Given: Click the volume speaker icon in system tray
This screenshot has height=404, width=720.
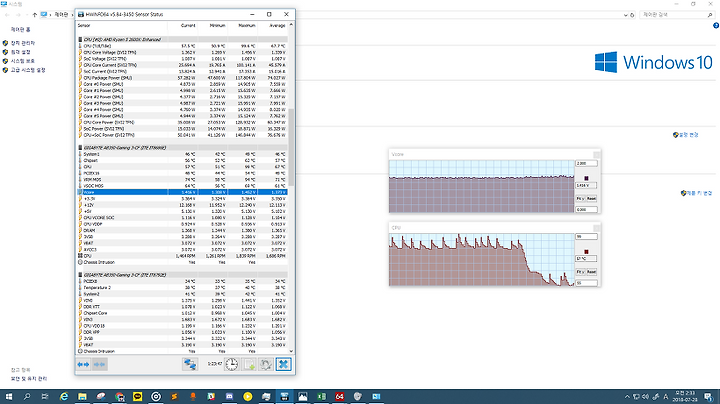Looking at the screenshot, I should click(646, 397).
